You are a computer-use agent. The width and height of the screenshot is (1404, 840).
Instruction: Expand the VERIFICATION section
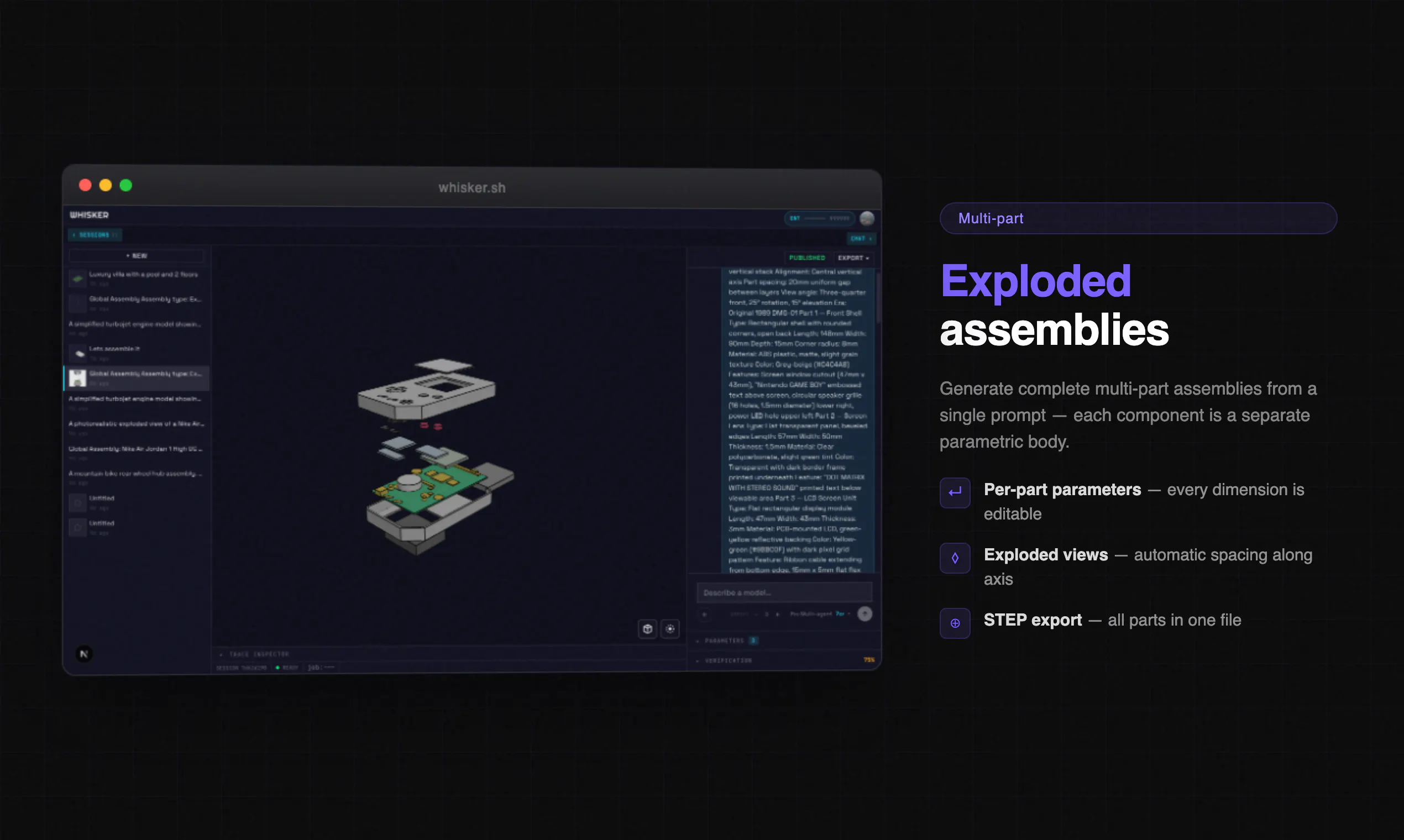[x=784, y=660]
